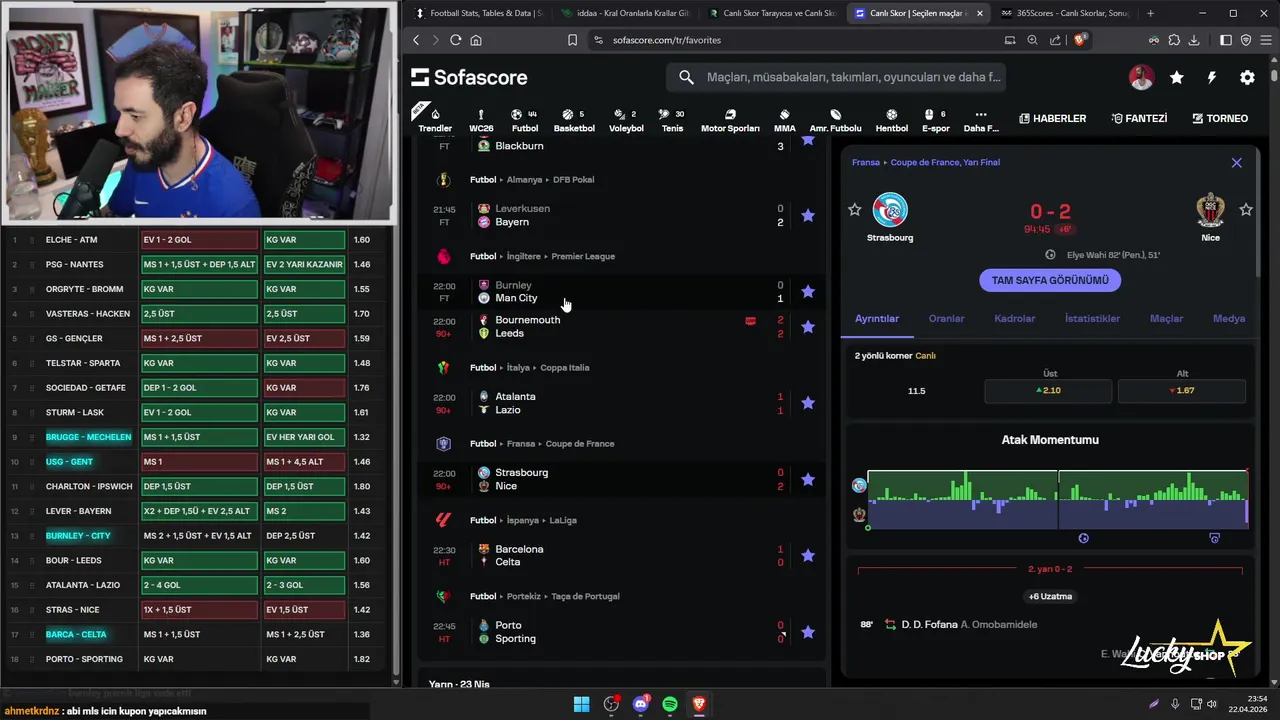The width and height of the screenshot is (1280, 720).
Task: Click the browser reload button
Action: click(455, 40)
